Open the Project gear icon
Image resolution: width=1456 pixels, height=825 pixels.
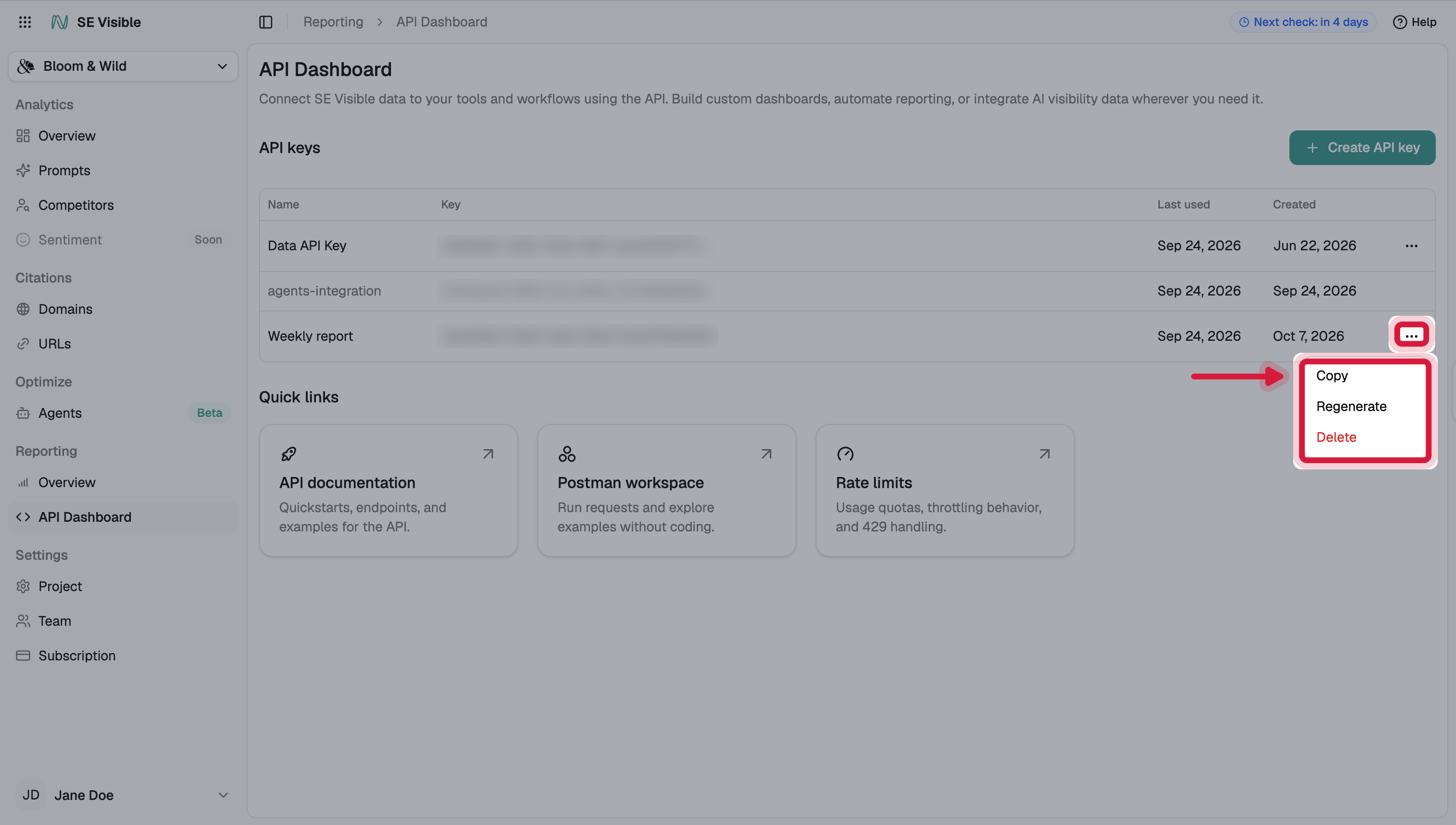[x=23, y=586]
